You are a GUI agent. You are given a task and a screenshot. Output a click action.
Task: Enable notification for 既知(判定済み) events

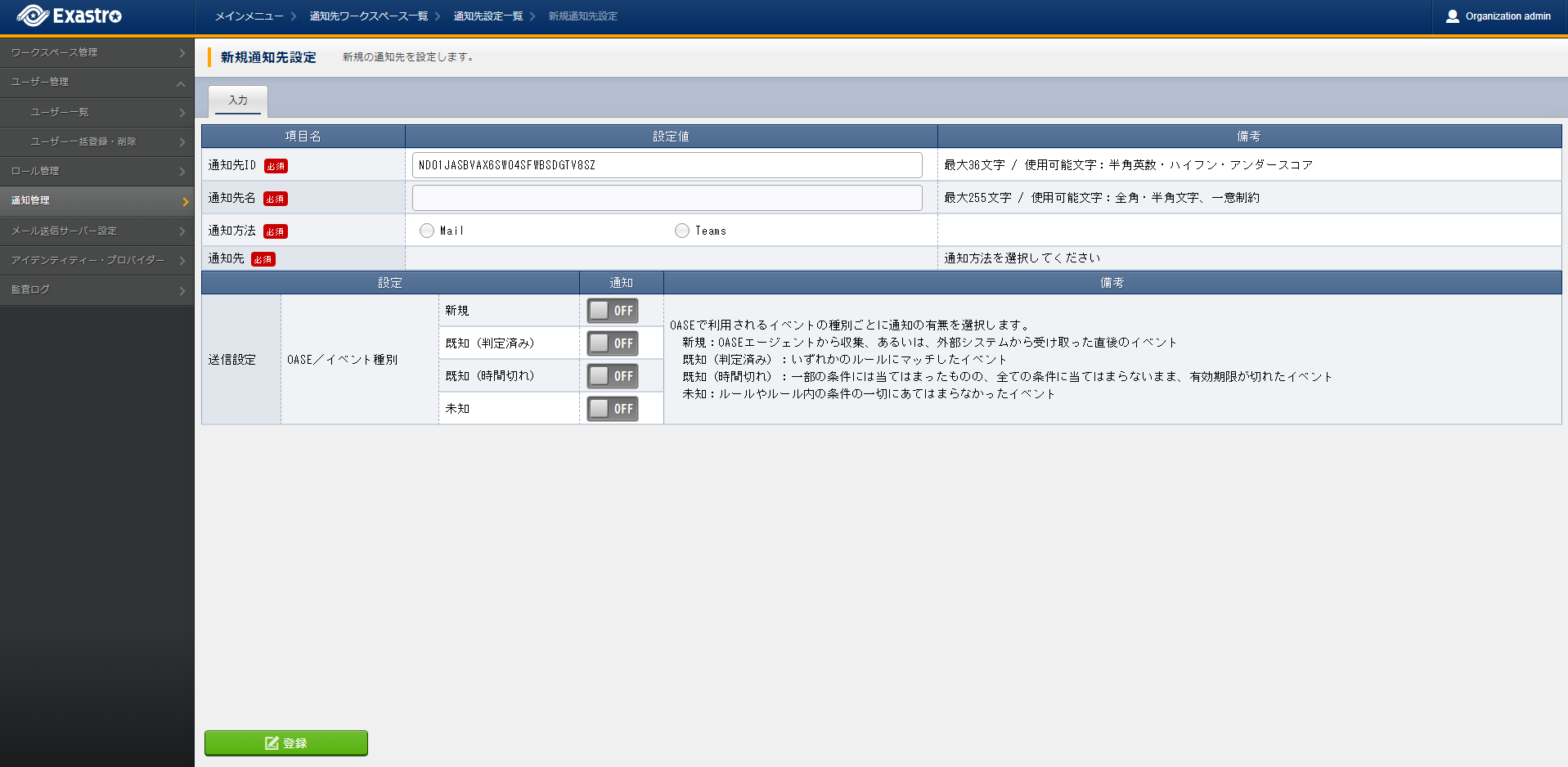click(612, 343)
